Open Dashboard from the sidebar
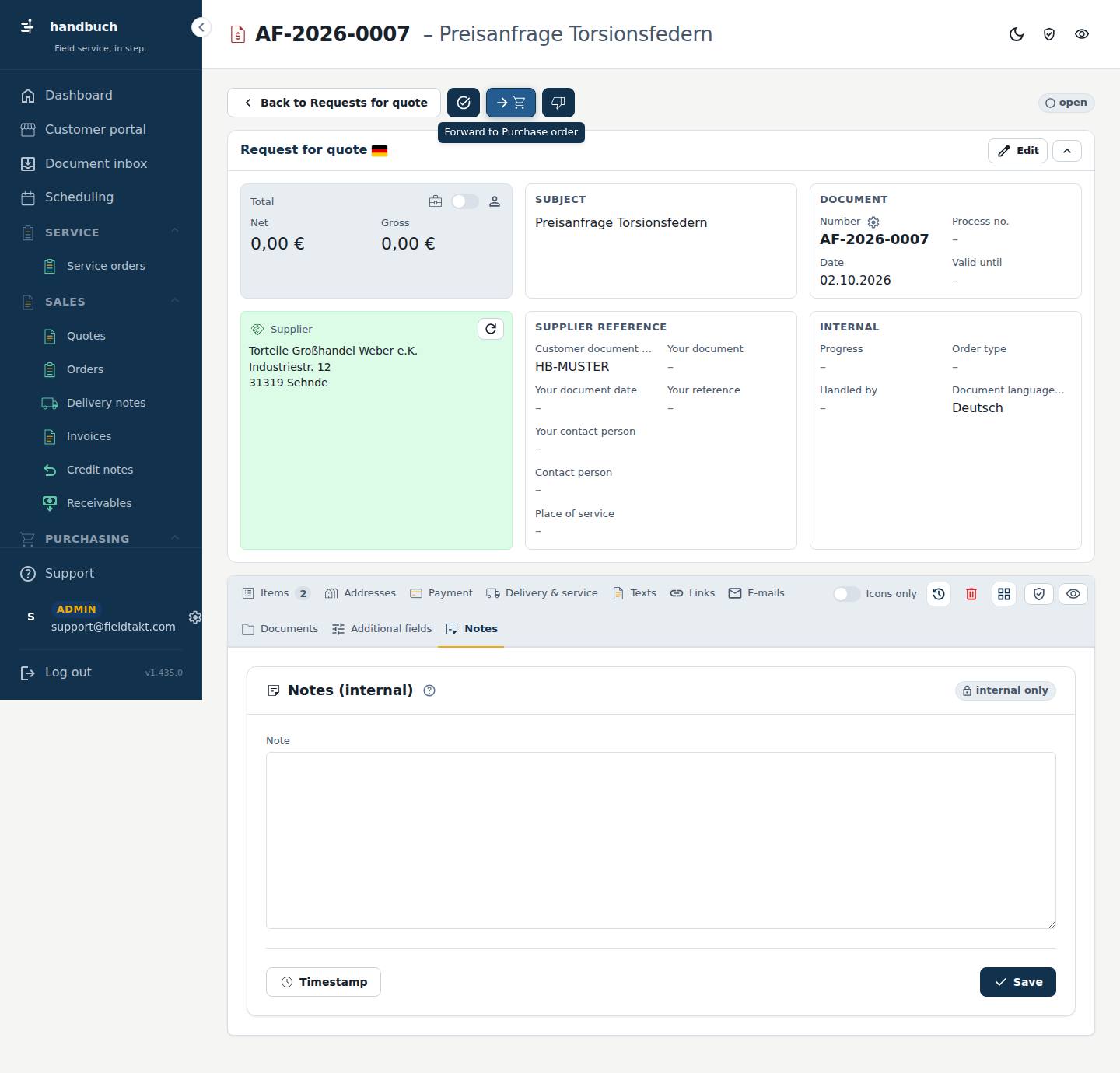Image resolution: width=1120 pixels, height=1073 pixels. pyautogui.click(x=101, y=95)
